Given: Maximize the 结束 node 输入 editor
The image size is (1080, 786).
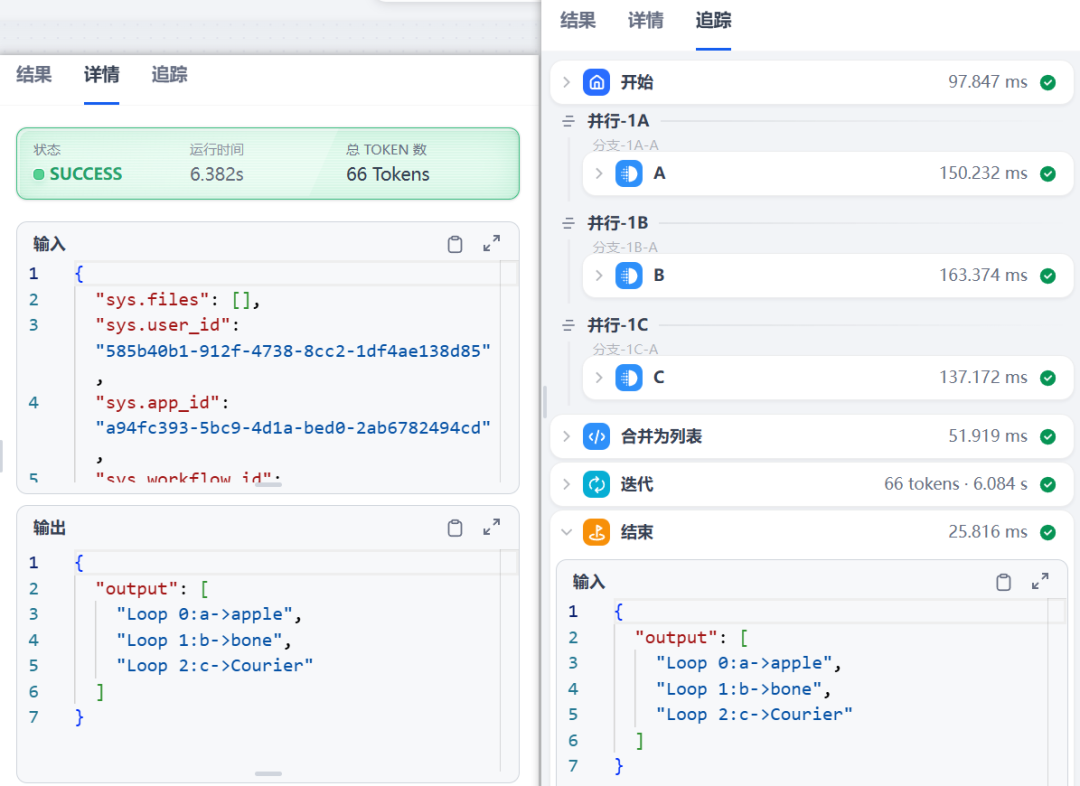Looking at the screenshot, I should [x=1040, y=582].
